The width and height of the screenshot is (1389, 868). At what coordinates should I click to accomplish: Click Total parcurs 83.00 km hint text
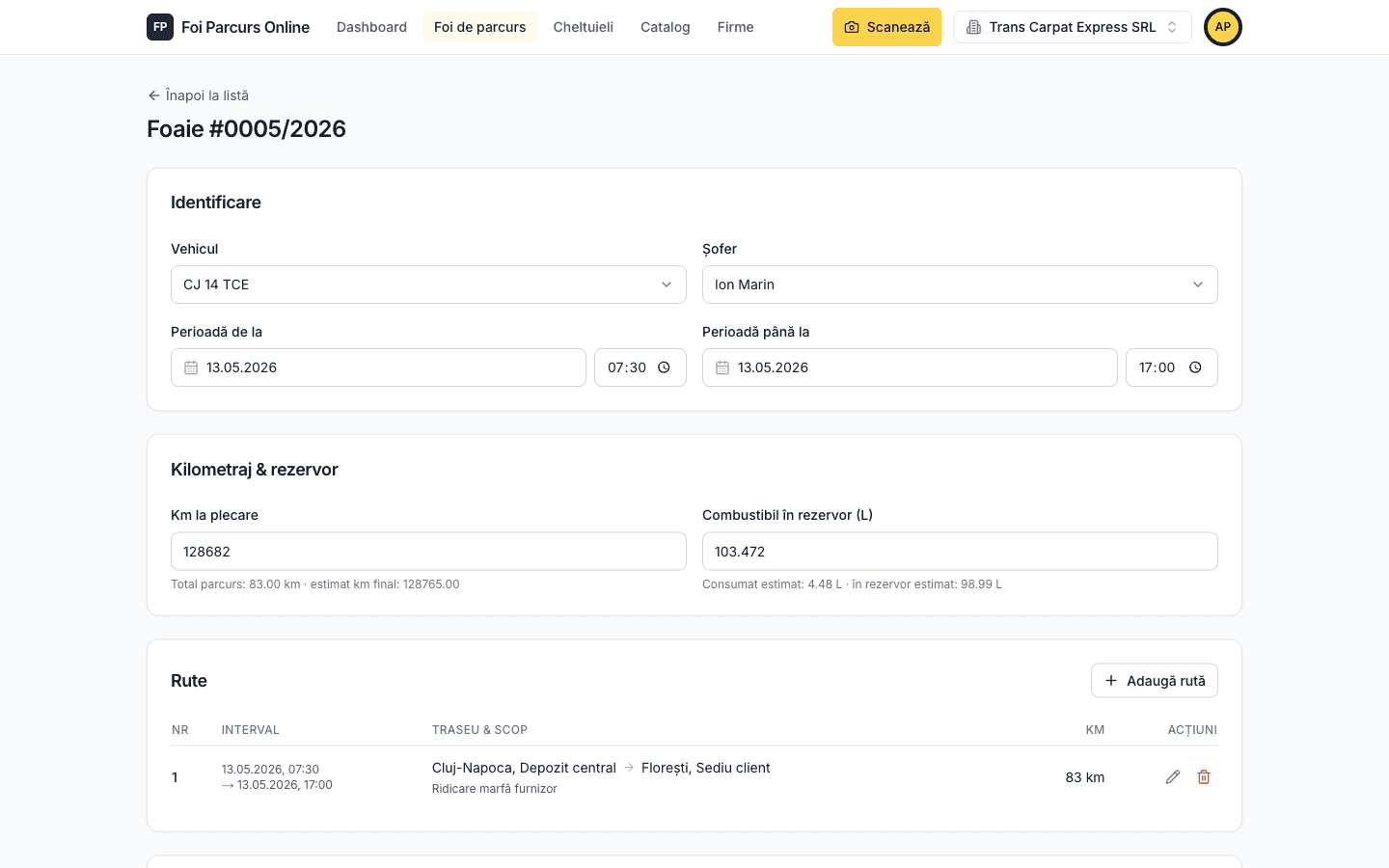[315, 584]
